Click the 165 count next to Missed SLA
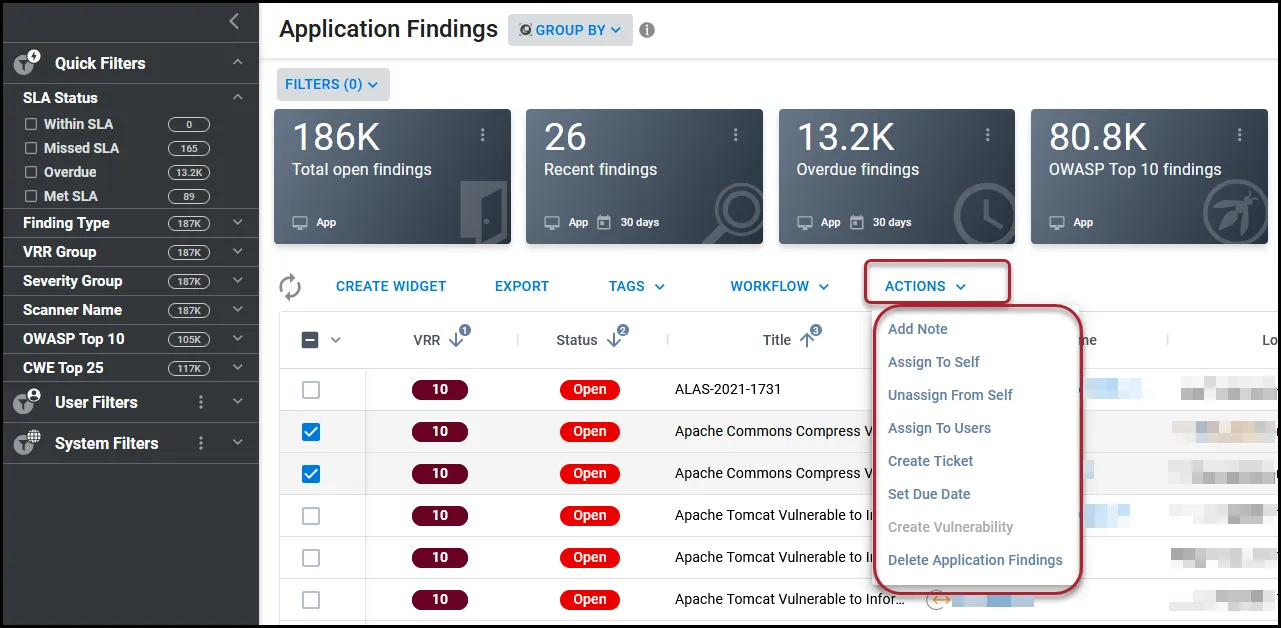The height and width of the screenshot is (628, 1281). tap(188, 148)
